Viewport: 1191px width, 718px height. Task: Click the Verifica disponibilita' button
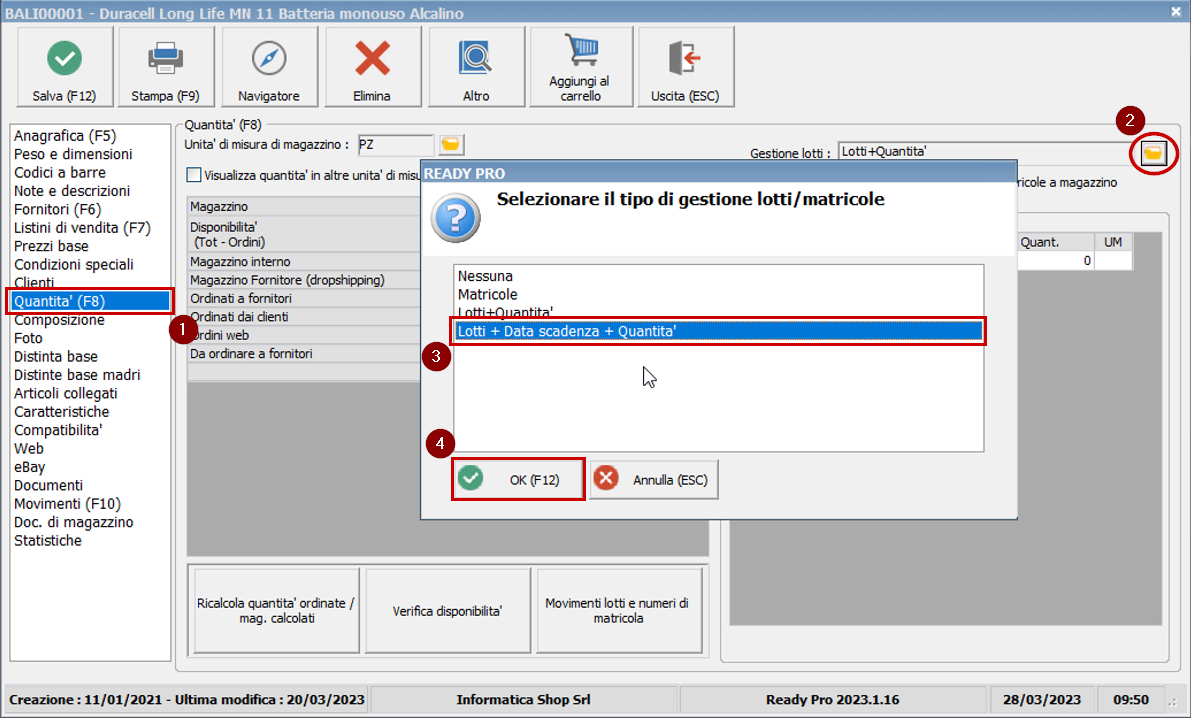[447, 610]
